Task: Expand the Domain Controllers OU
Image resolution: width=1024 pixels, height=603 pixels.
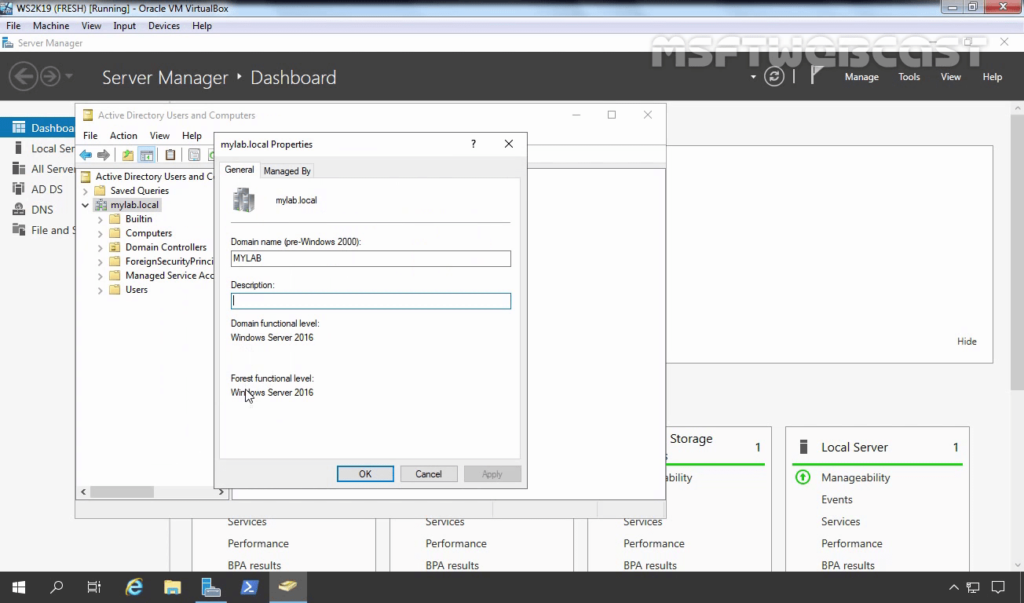Action: pos(100,248)
